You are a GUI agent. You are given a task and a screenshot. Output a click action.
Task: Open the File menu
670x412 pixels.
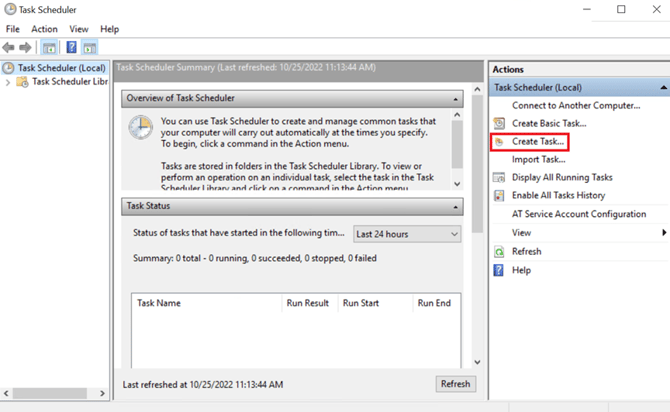[13, 29]
